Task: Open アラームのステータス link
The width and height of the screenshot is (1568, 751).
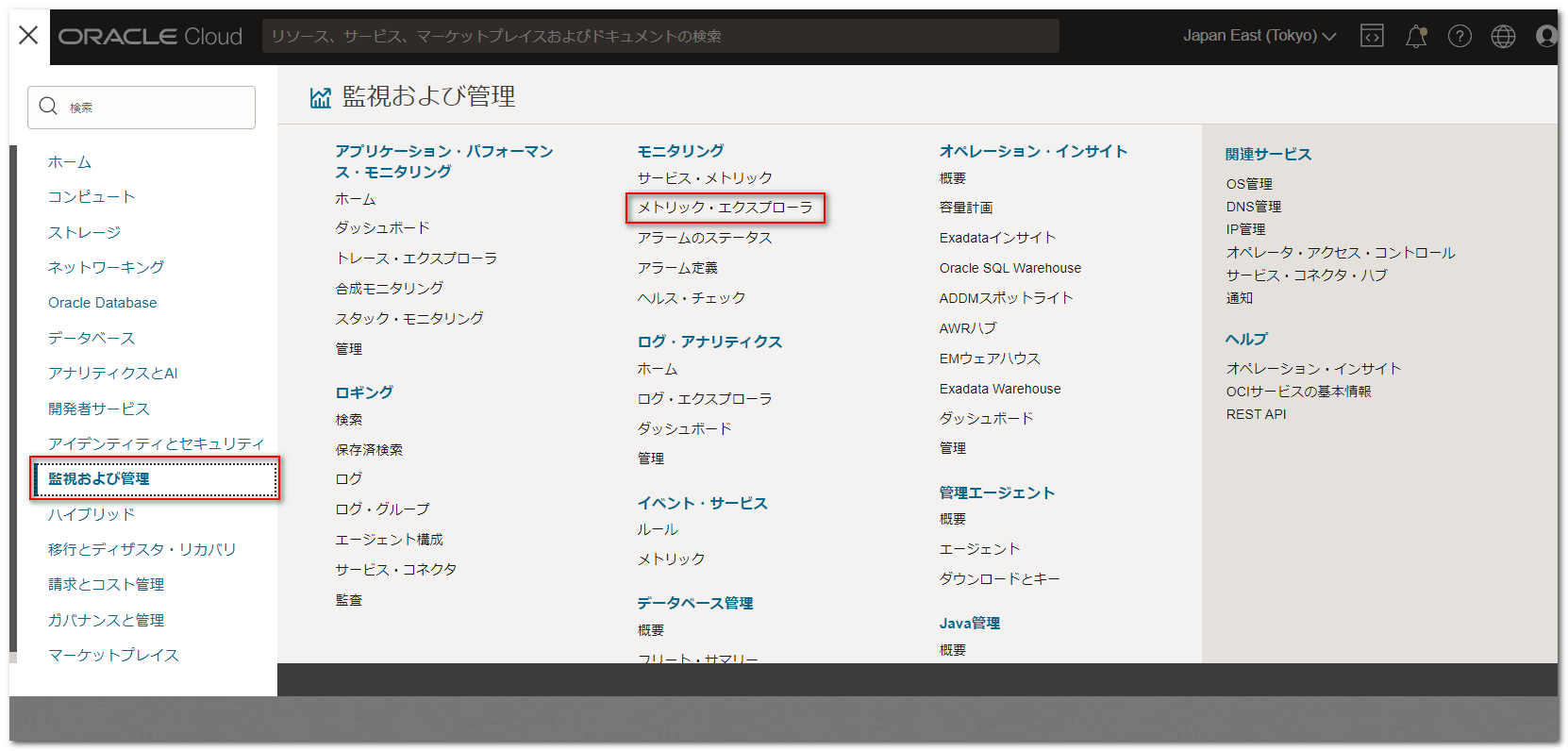Action: pyautogui.click(x=705, y=238)
